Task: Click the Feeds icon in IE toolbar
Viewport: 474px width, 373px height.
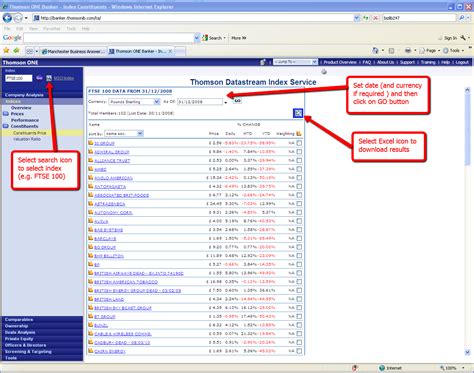Action: tap(392, 51)
